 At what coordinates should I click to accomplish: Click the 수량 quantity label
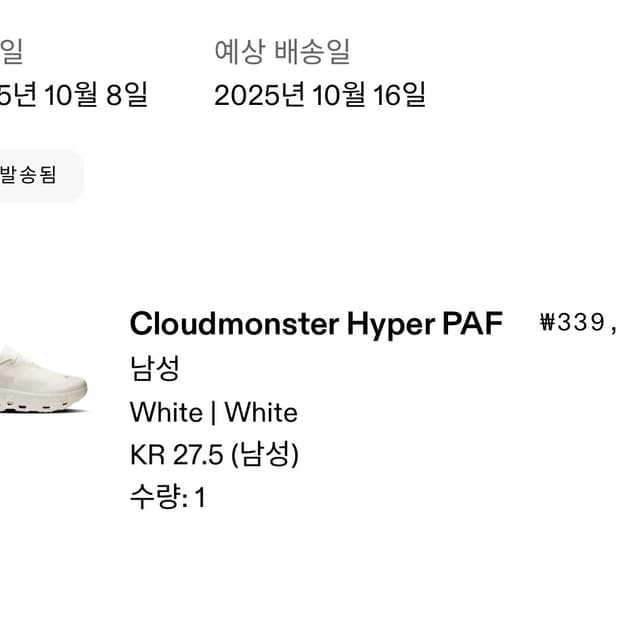tap(155, 497)
